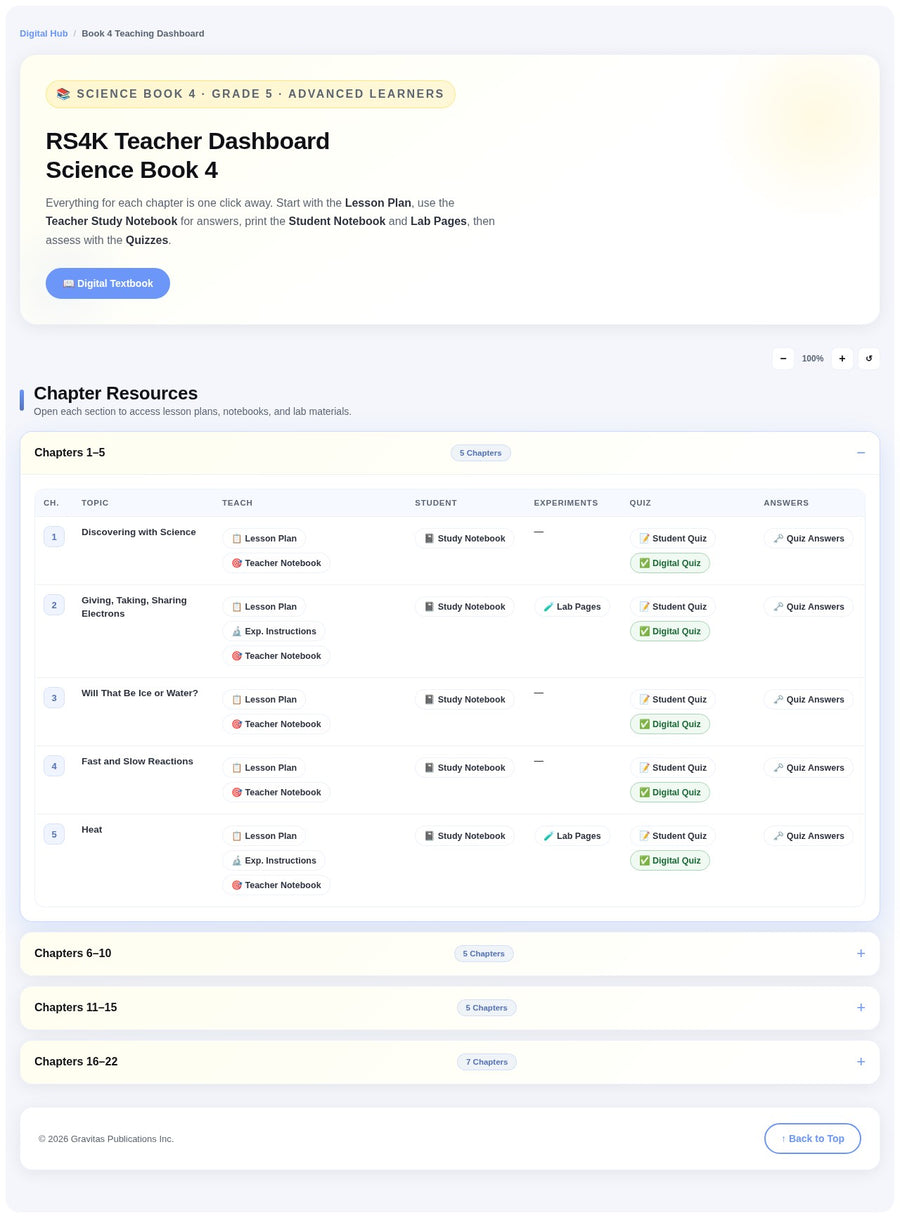Screen dimensions: 900x1218
Task: Increase zoom with the plus button
Action: tap(842, 358)
